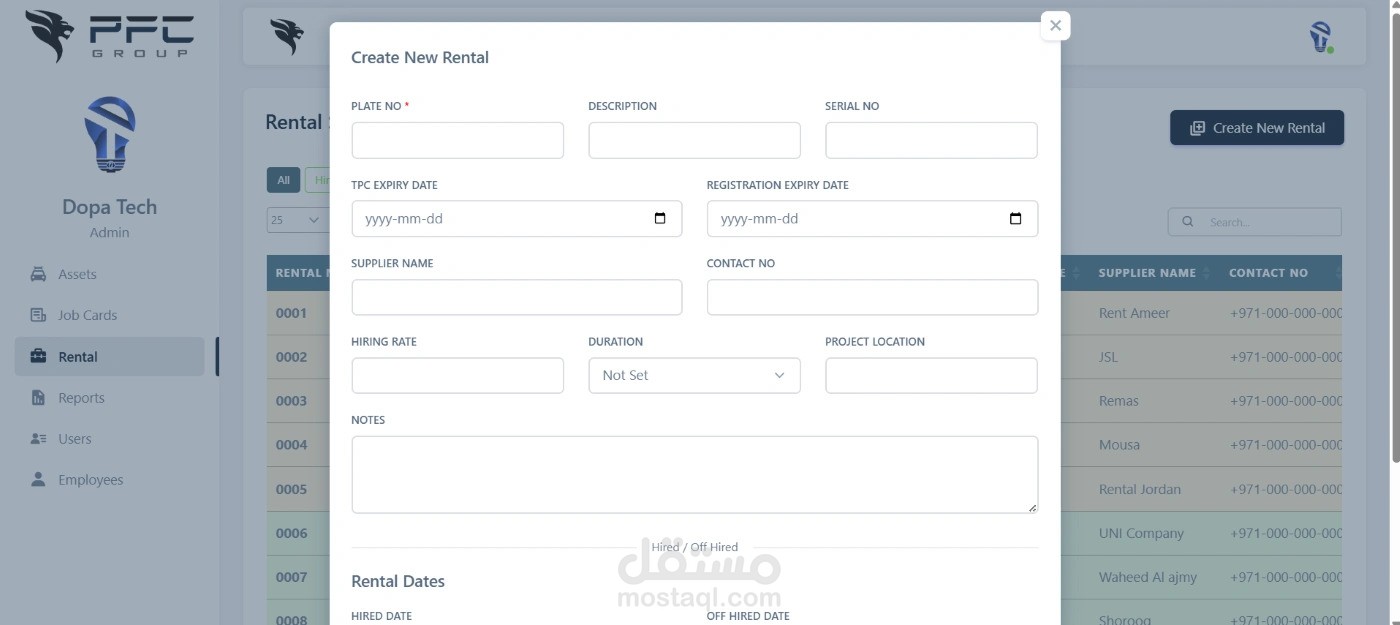
Task: Click the Employees person icon
Action: point(38,480)
